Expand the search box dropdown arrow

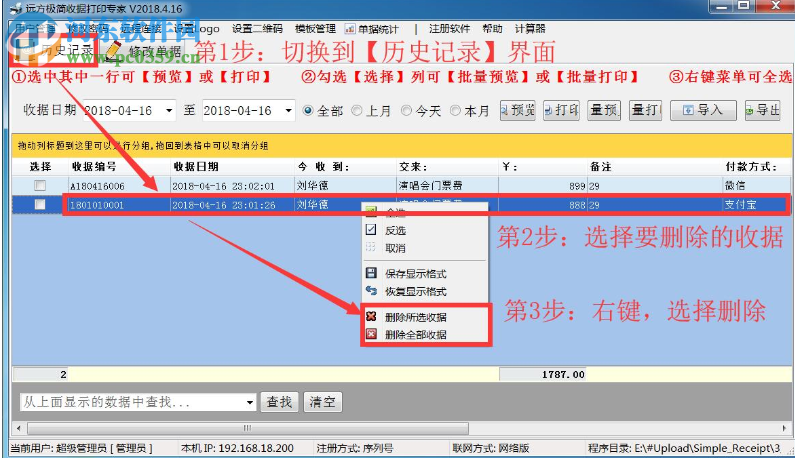coord(249,403)
